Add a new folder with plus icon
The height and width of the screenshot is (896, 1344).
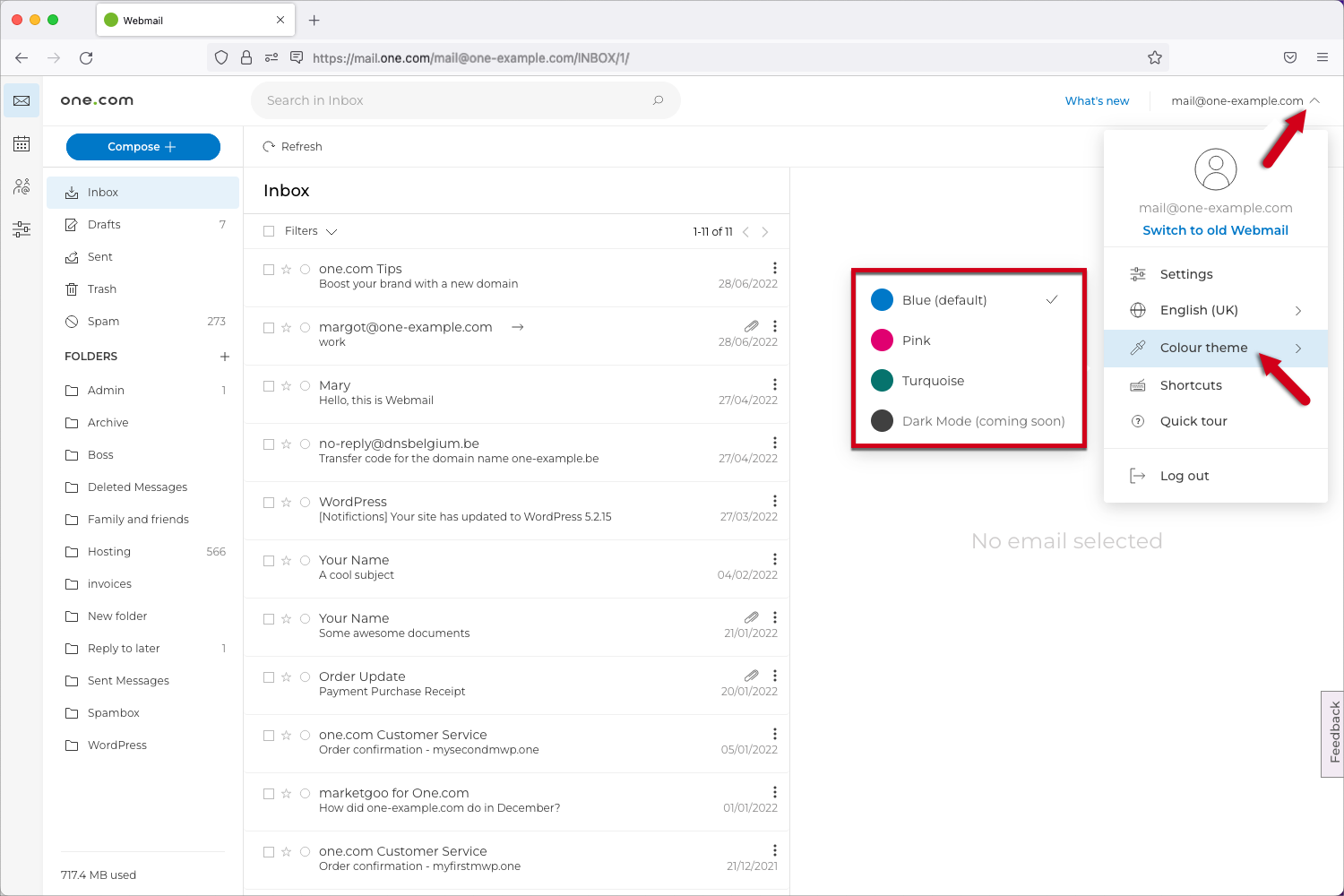point(225,357)
